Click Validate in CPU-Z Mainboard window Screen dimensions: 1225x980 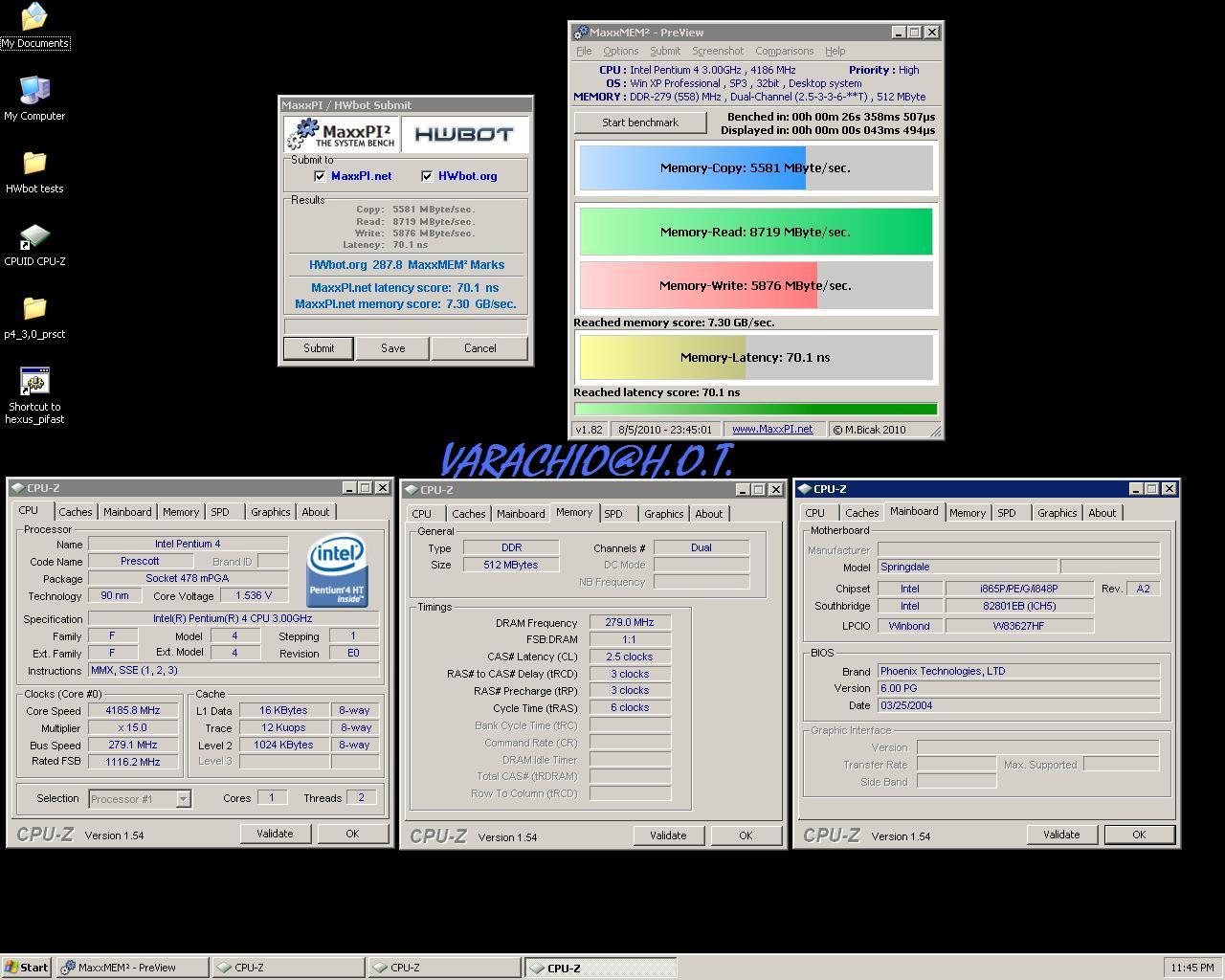coord(1061,835)
